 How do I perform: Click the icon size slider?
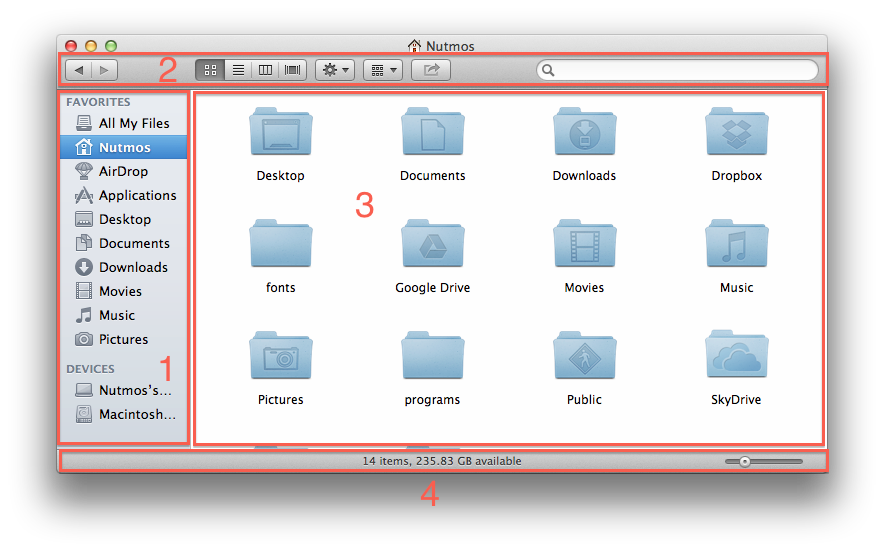point(764,461)
